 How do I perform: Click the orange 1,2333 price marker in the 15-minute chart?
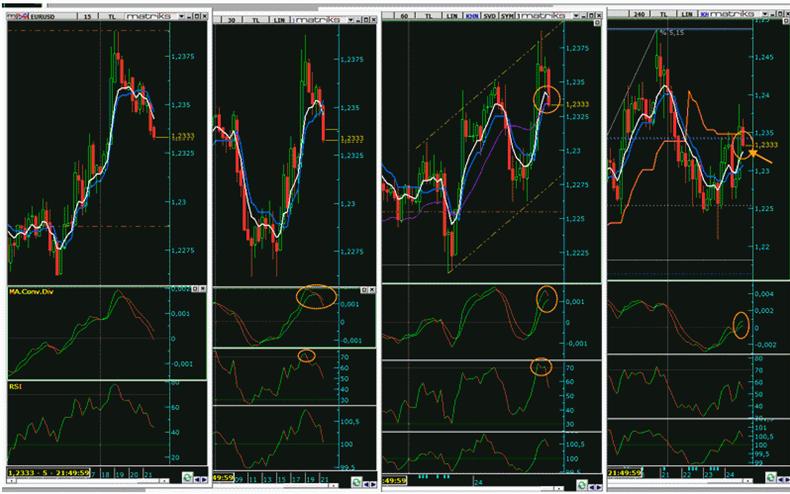(x=182, y=136)
